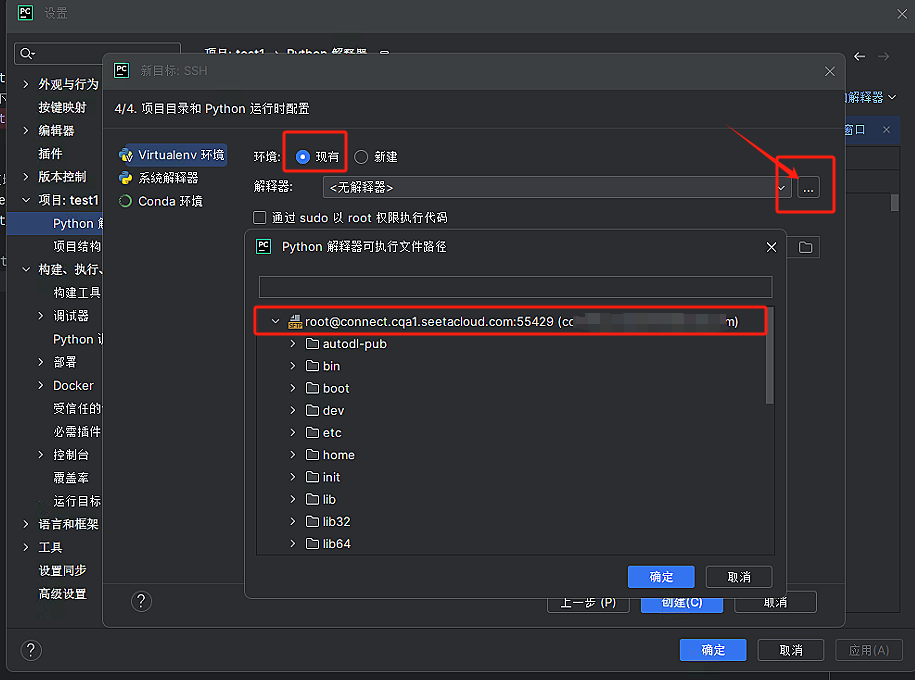Open 项目结构 settings page
The width and height of the screenshot is (915, 680).
click(x=77, y=246)
